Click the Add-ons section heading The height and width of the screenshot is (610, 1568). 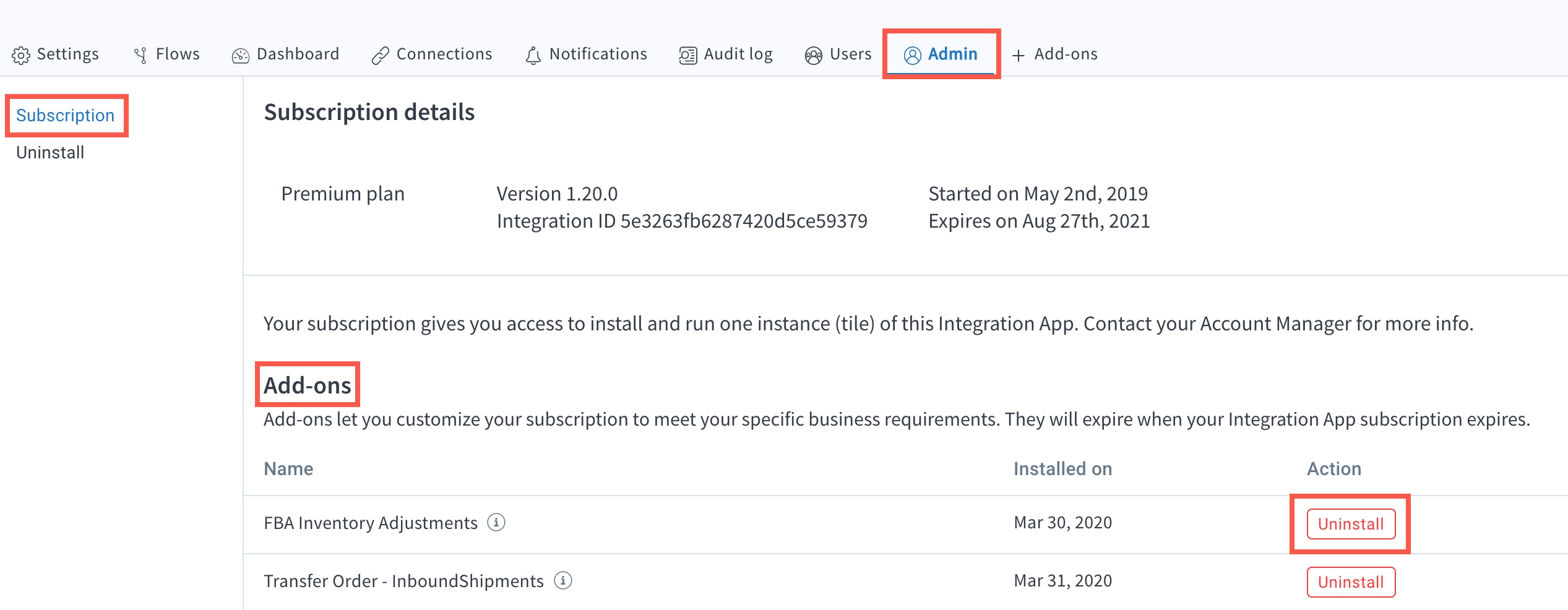pos(308,385)
